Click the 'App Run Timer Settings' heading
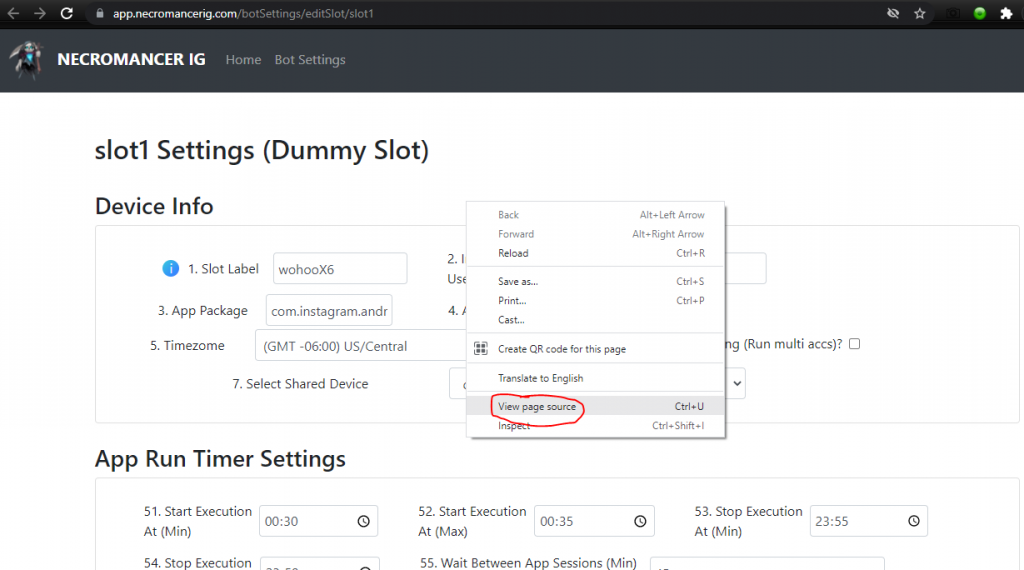This screenshot has height=570, width=1024. pos(220,459)
